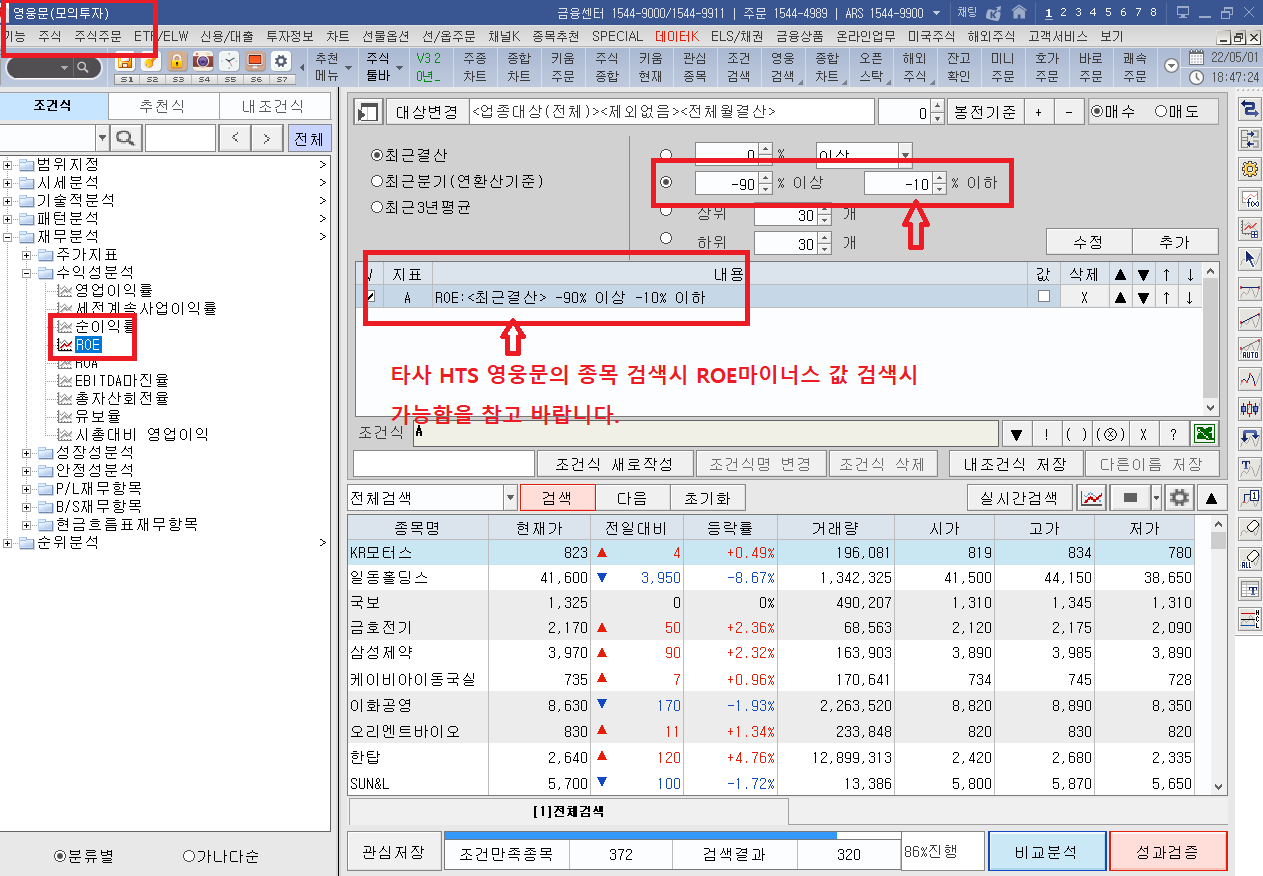
Task: Click the candlestick chart icon in right sidebar
Action: 1249,408
